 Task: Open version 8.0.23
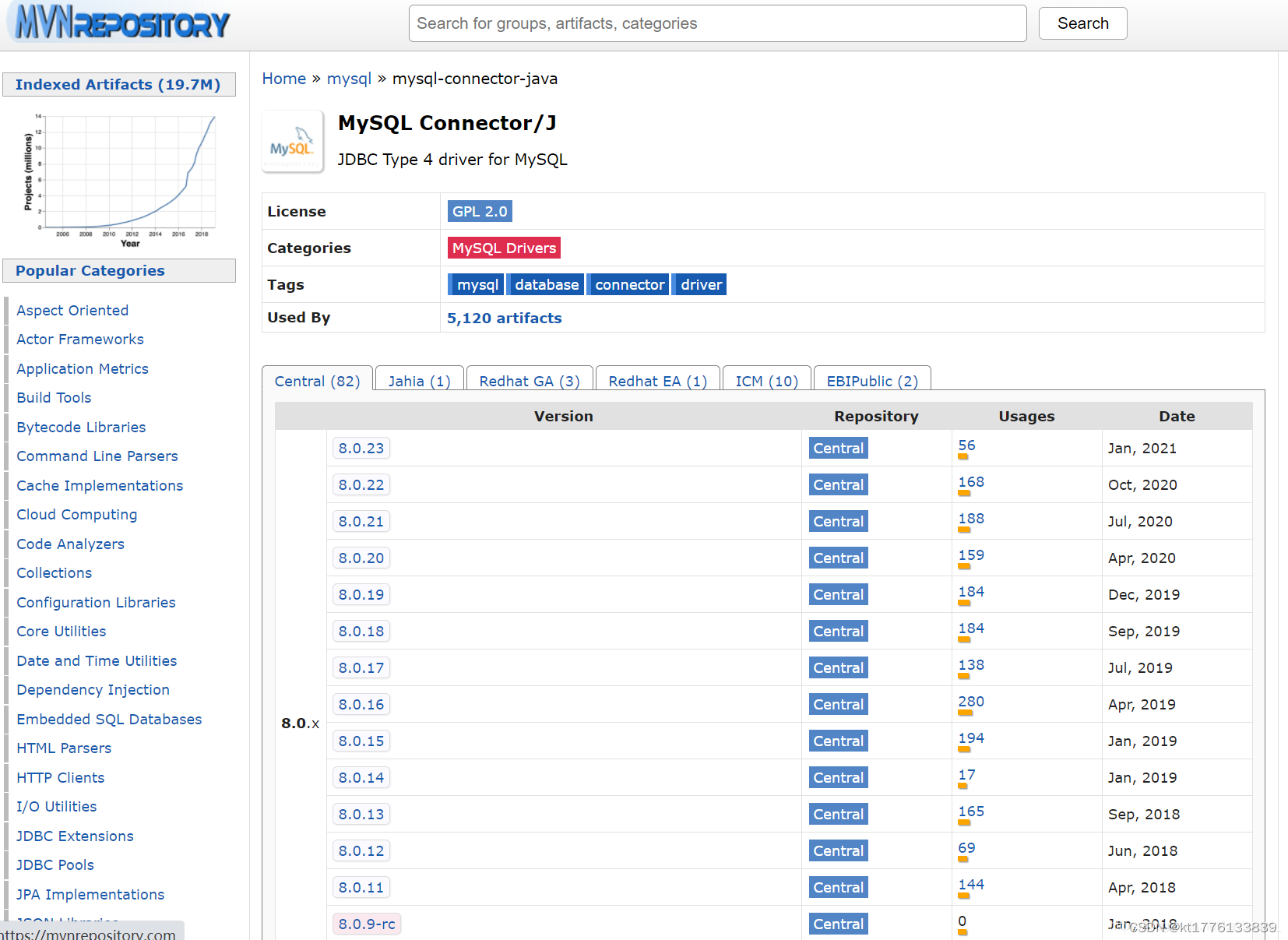click(361, 448)
